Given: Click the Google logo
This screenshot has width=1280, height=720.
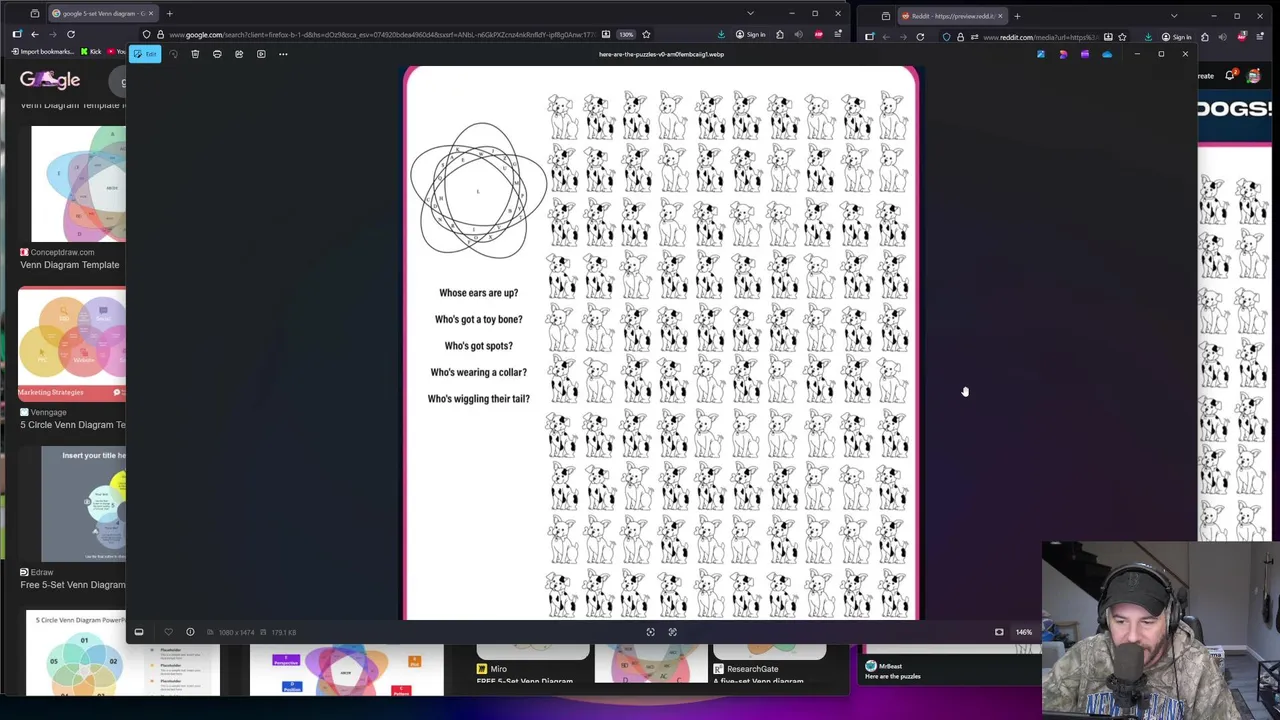Looking at the screenshot, I should click(50, 80).
